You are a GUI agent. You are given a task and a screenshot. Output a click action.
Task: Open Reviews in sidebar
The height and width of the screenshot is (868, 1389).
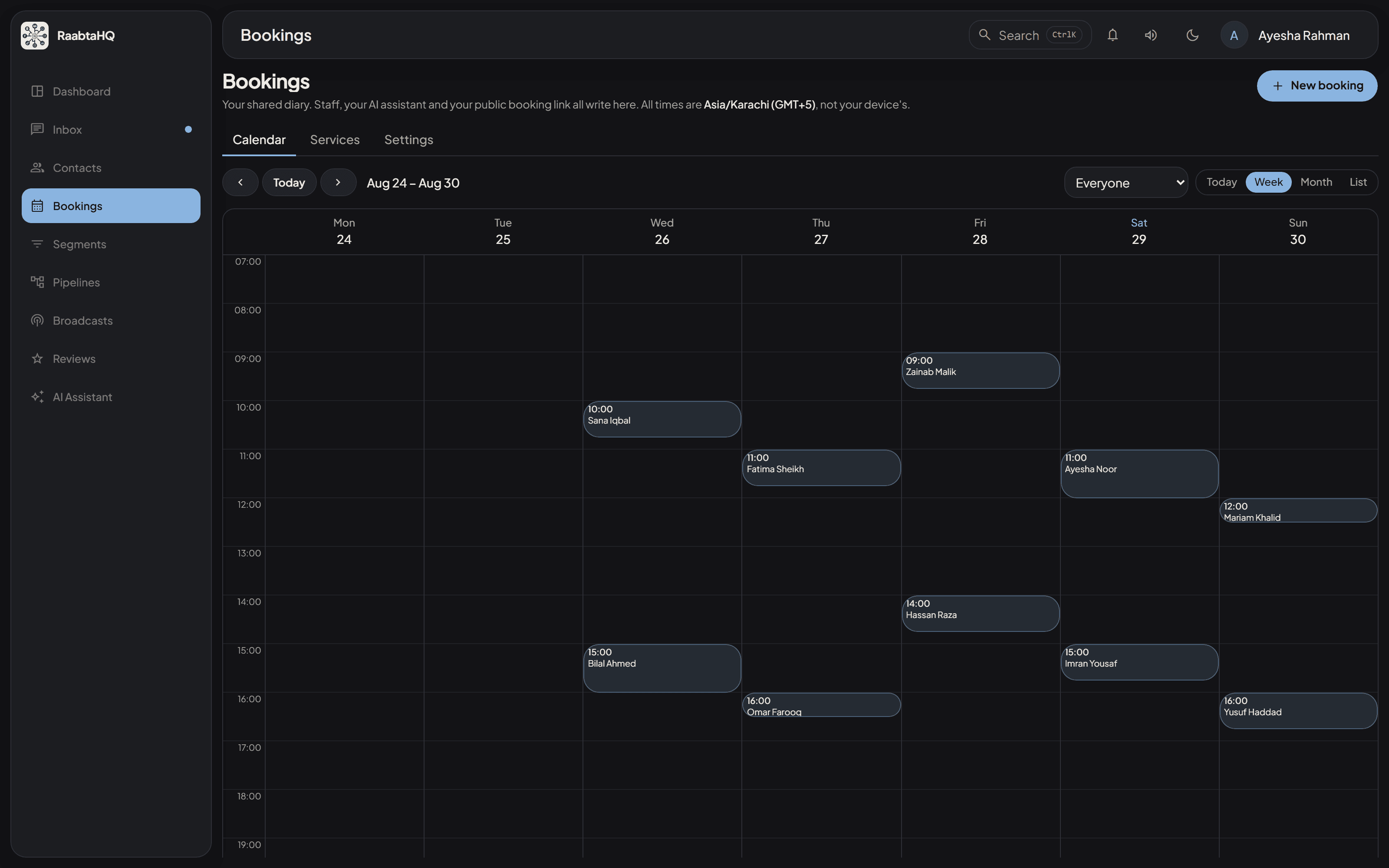coord(111,358)
